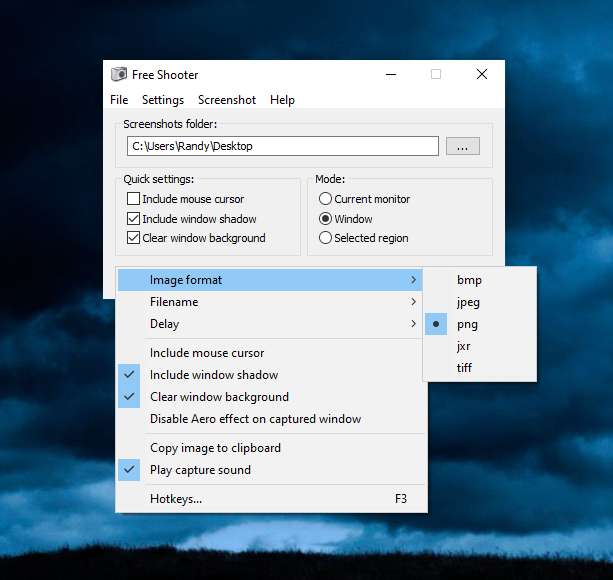Toggle Include window shadow menu entry

(x=270, y=375)
